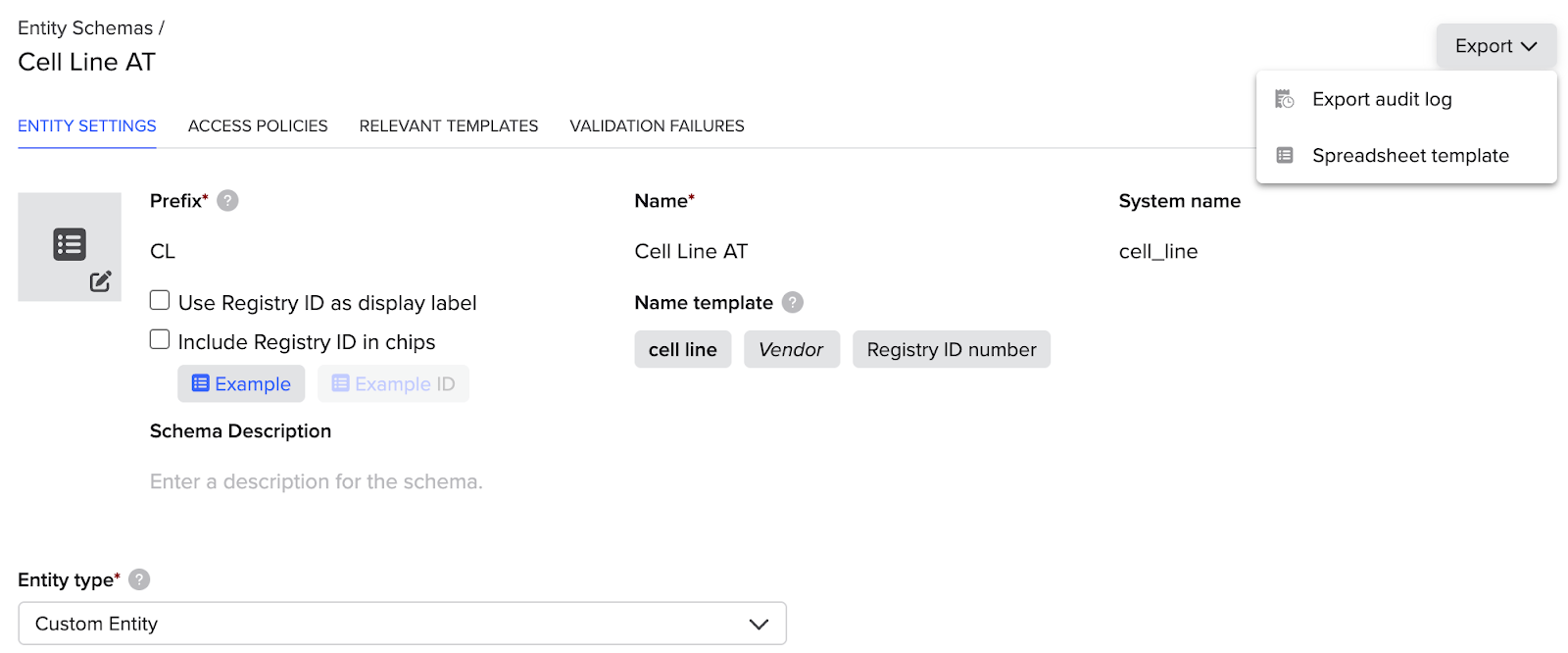Check Include Registry ID in chips
The height and width of the screenshot is (653, 1568).
[x=160, y=339]
